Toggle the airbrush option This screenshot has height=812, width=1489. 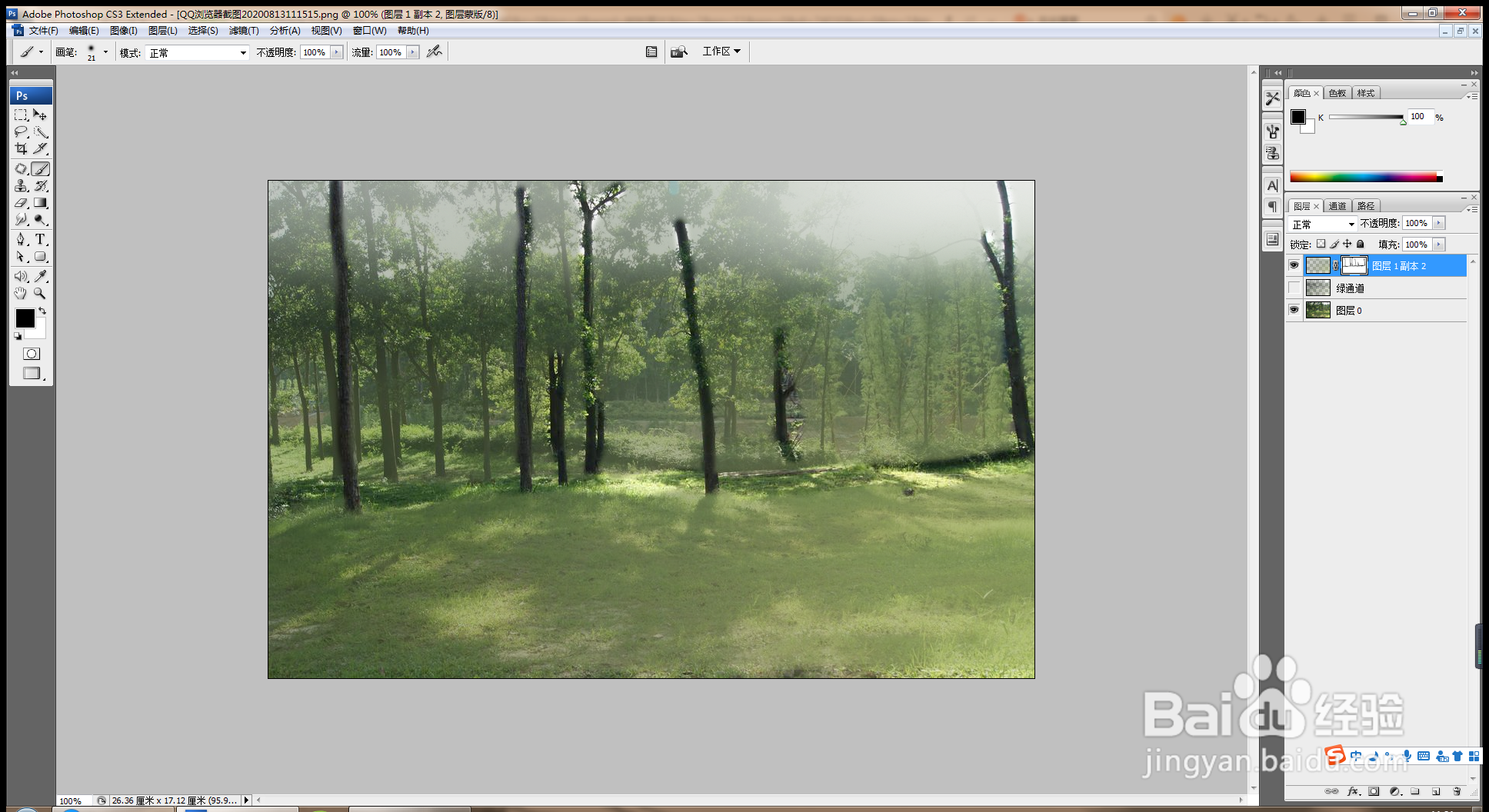click(435, 52)
